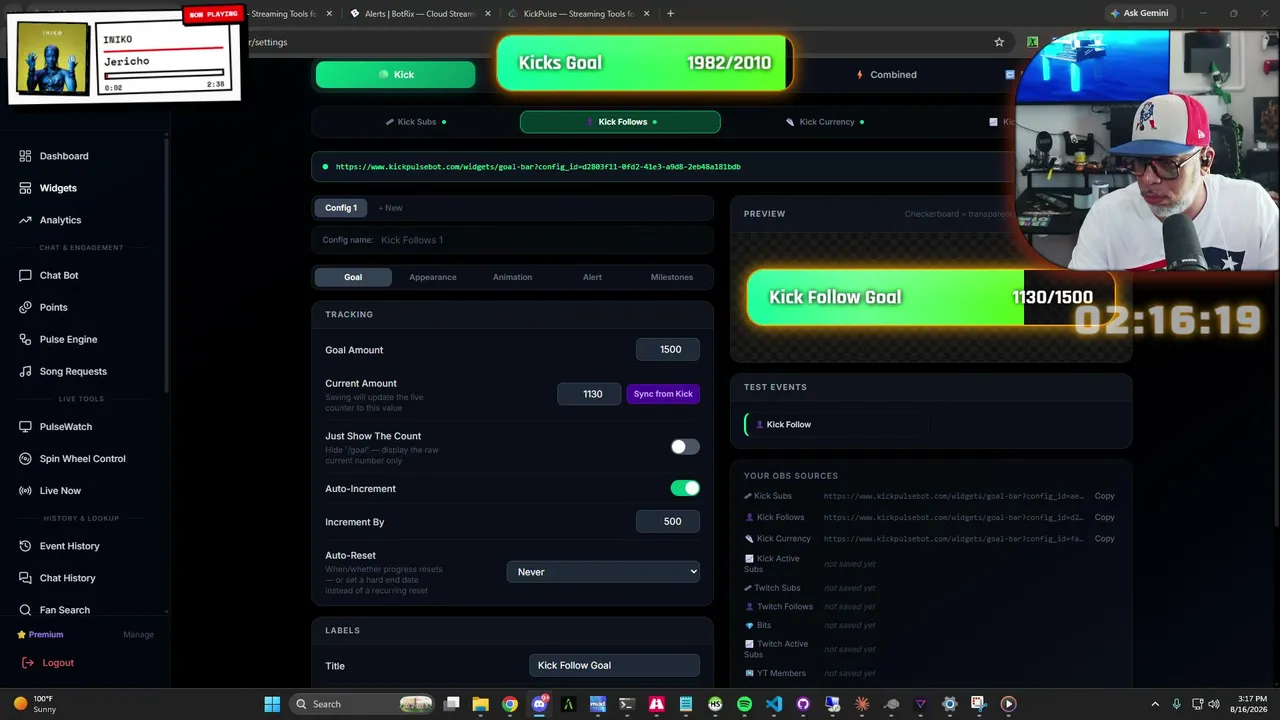
Task: Bookmark this page with the star icon
Action: tap(999, 42)
